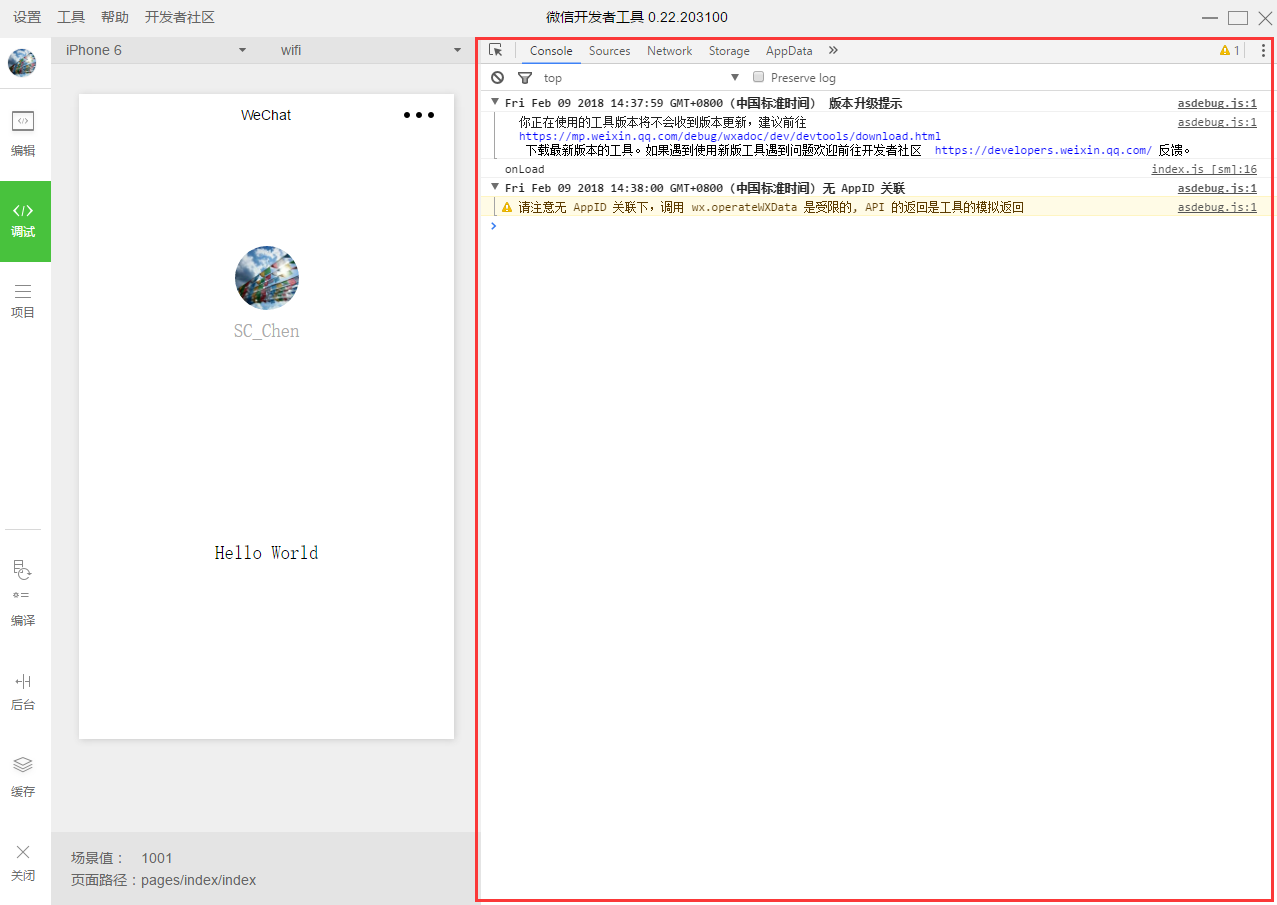Enable the Preserve log checkbox
Image resolution: width=1277 pixels, height=905 pixels.
point(758,77)
